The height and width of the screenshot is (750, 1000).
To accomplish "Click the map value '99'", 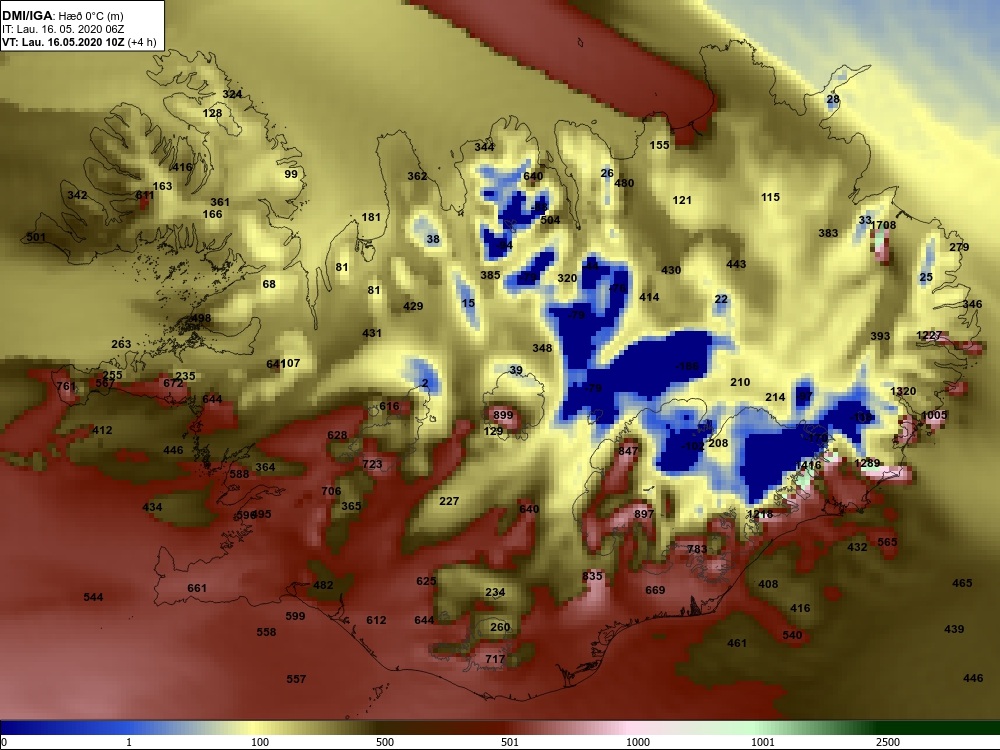I will click(x=291, y=174).
